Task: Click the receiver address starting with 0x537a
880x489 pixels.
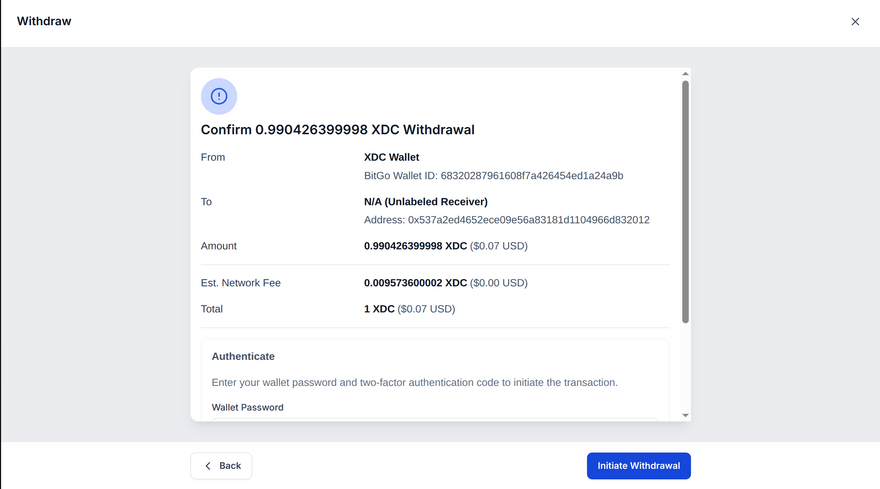Action: 506,220
